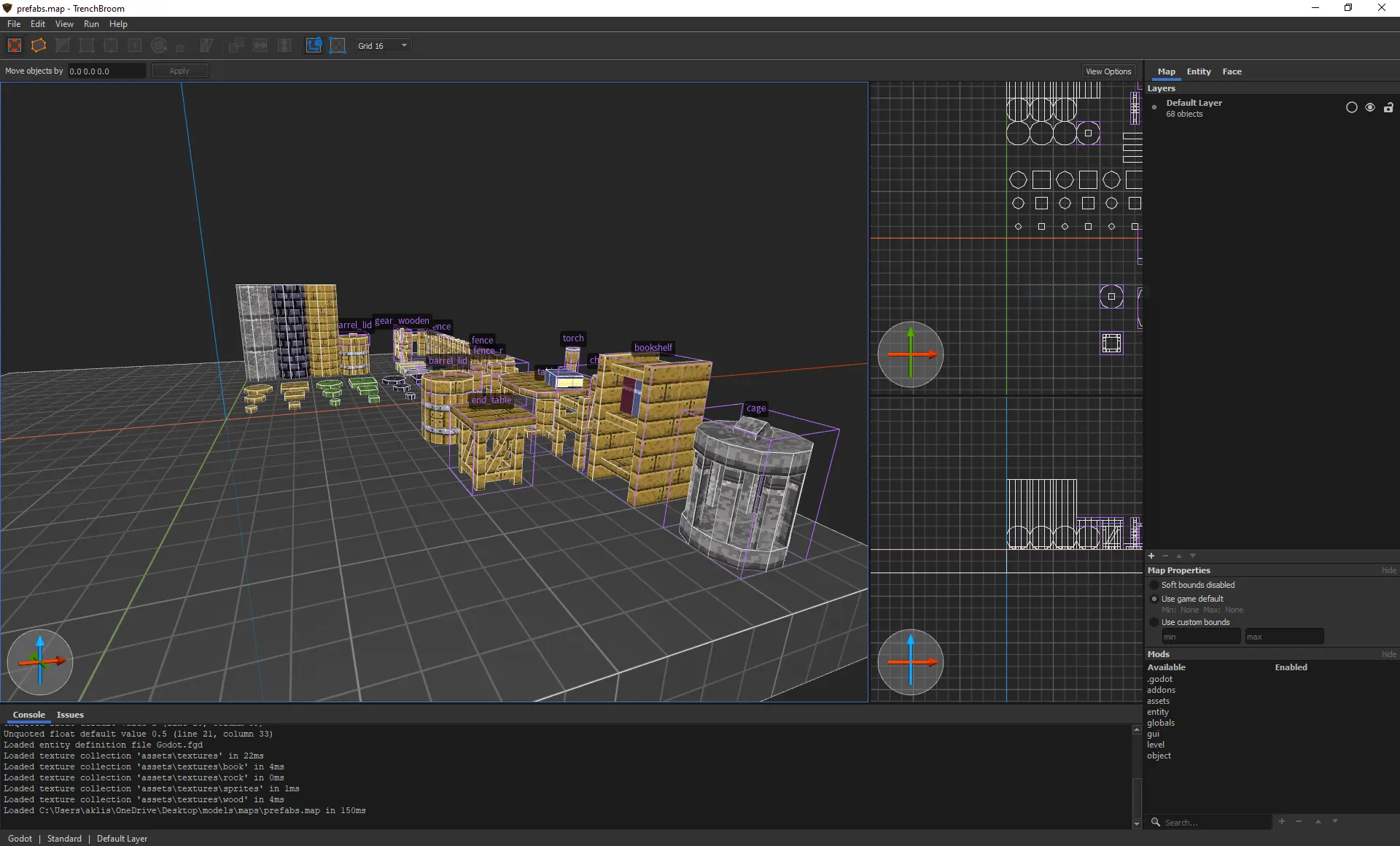Open the Run menu

[x=91, y=24]
